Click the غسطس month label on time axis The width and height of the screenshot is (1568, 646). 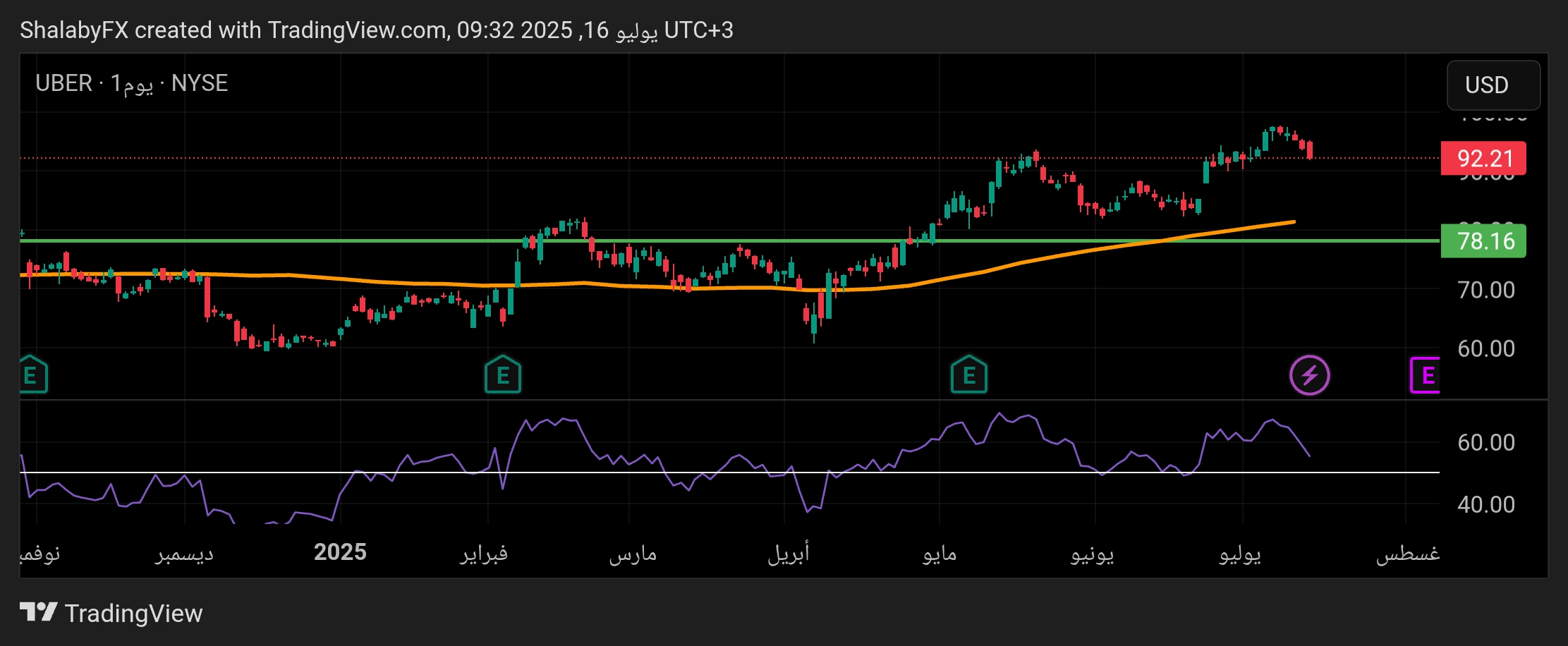1408,554
